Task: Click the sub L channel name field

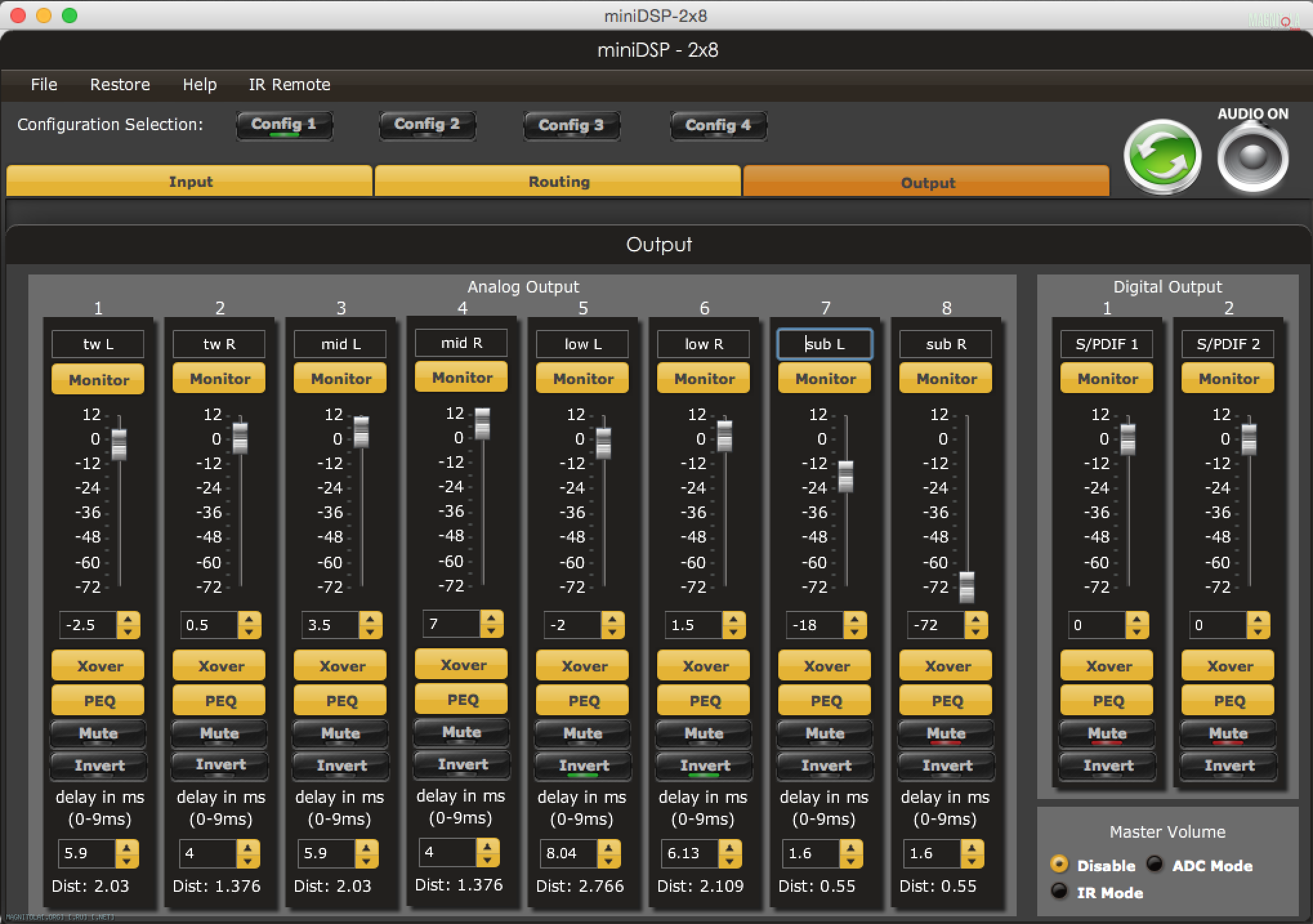Action: [825, 344]
